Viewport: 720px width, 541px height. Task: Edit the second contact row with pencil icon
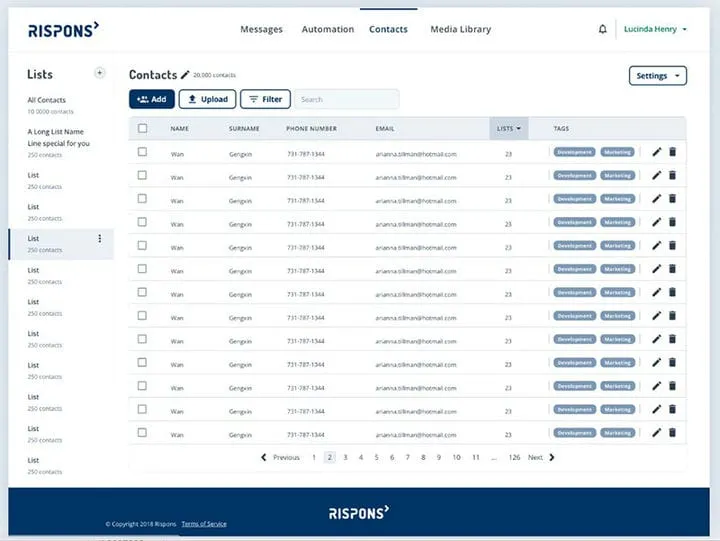657,175
